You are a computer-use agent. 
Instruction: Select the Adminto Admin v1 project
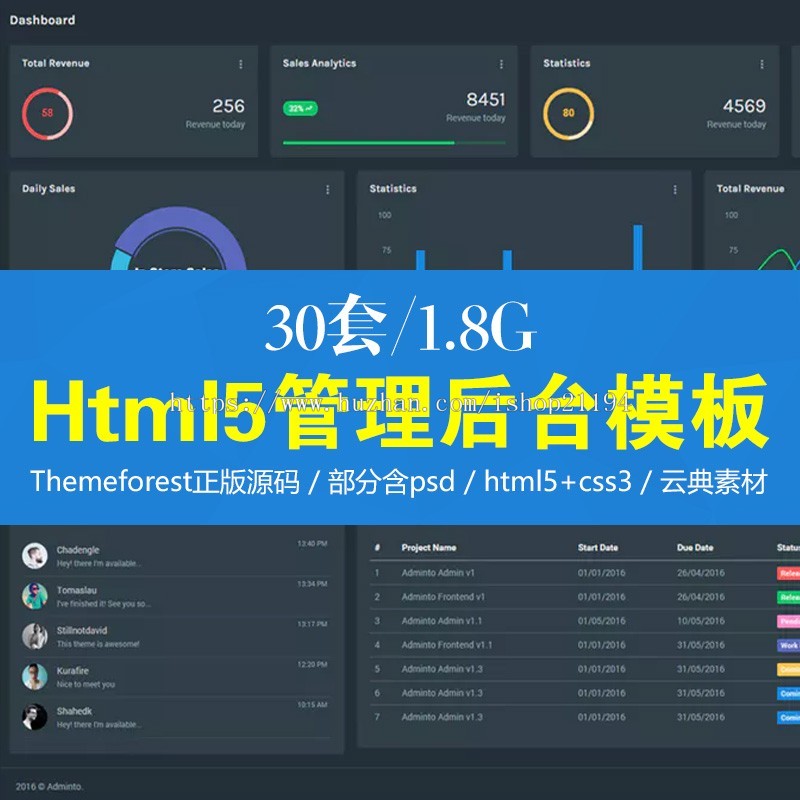pos(440,575)
